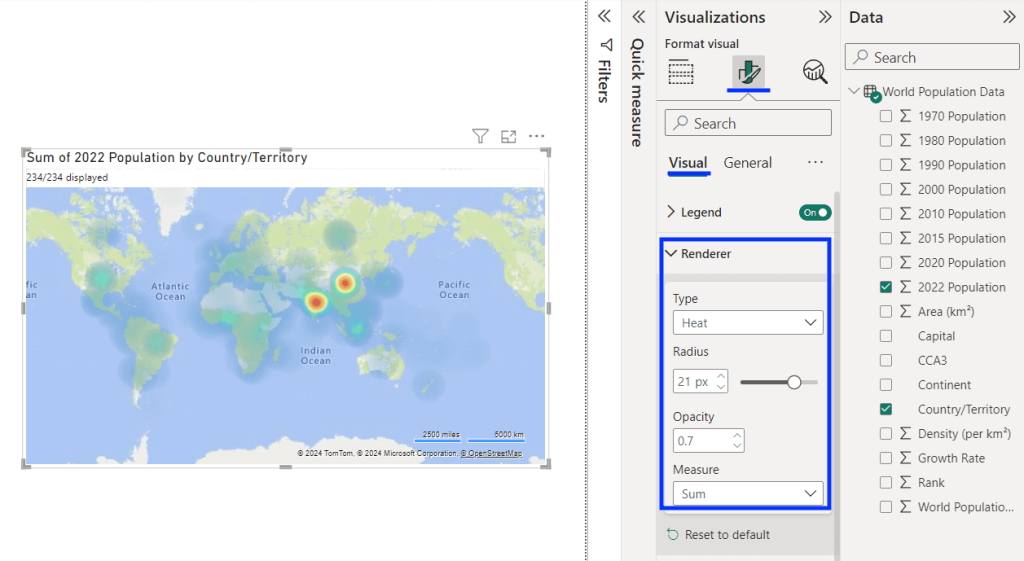Check the Continent field
The height and width of the screenshot is (561, 1024).
pyautogui.click(x=886, y=385)
